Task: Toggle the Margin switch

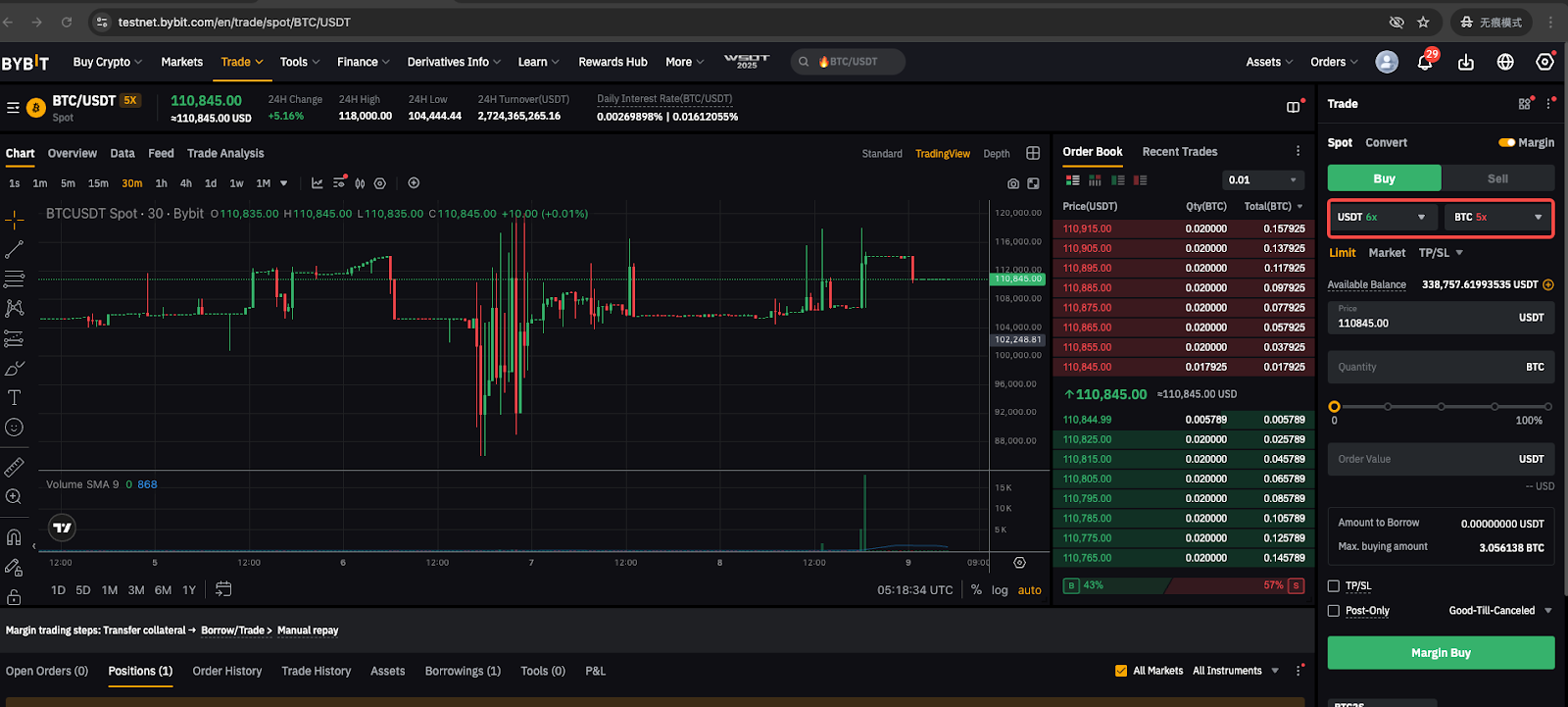Action: 1507,143
